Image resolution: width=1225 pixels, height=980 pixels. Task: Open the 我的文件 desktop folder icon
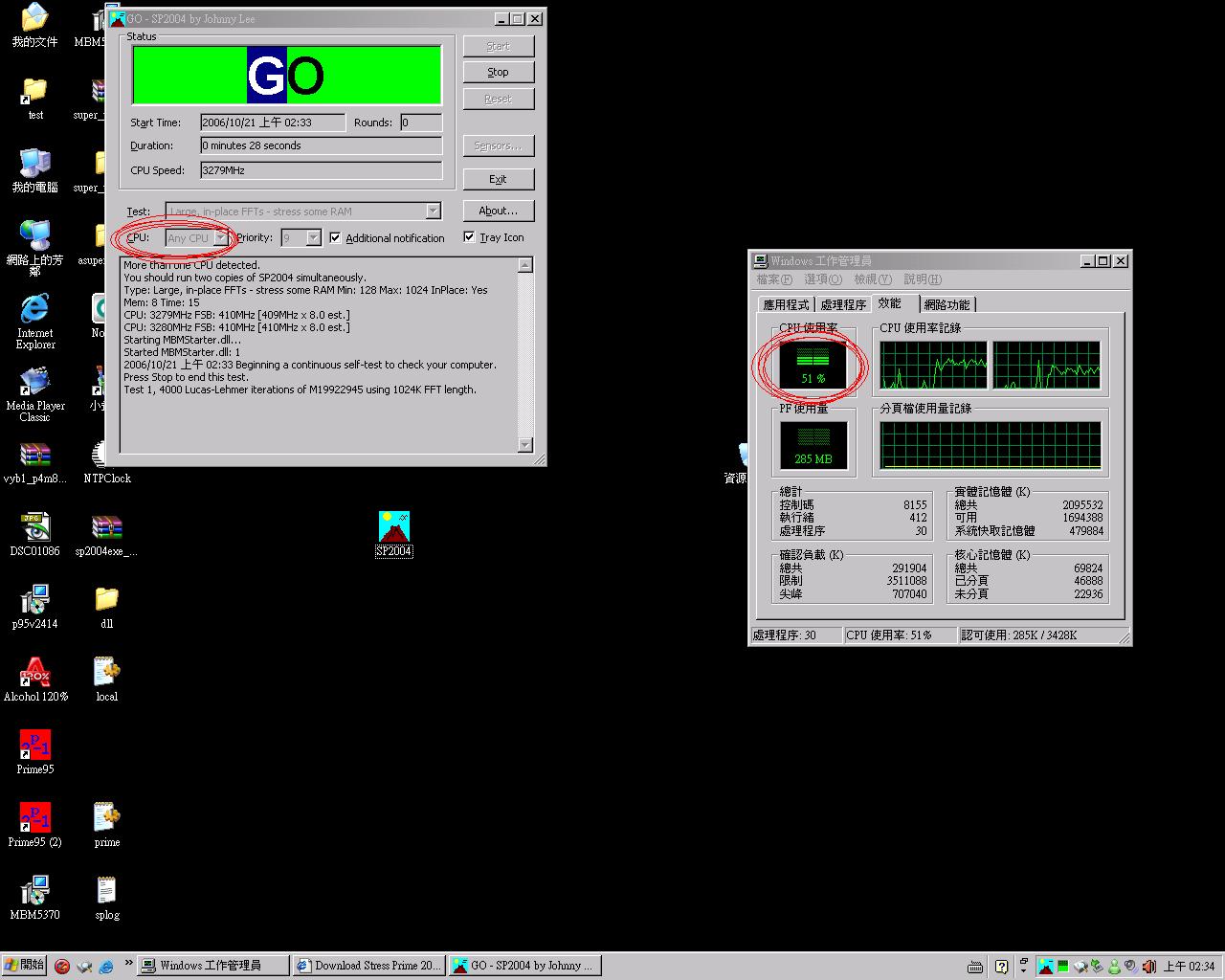coord(34,26)
